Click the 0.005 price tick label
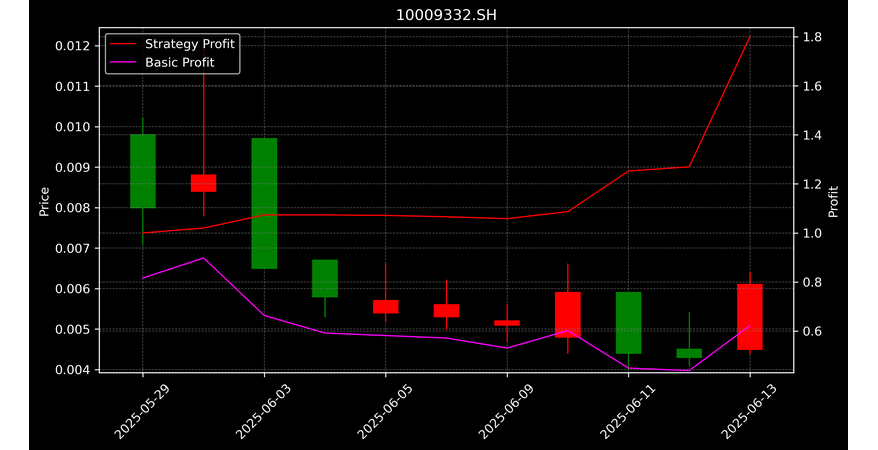 [73, 329]
